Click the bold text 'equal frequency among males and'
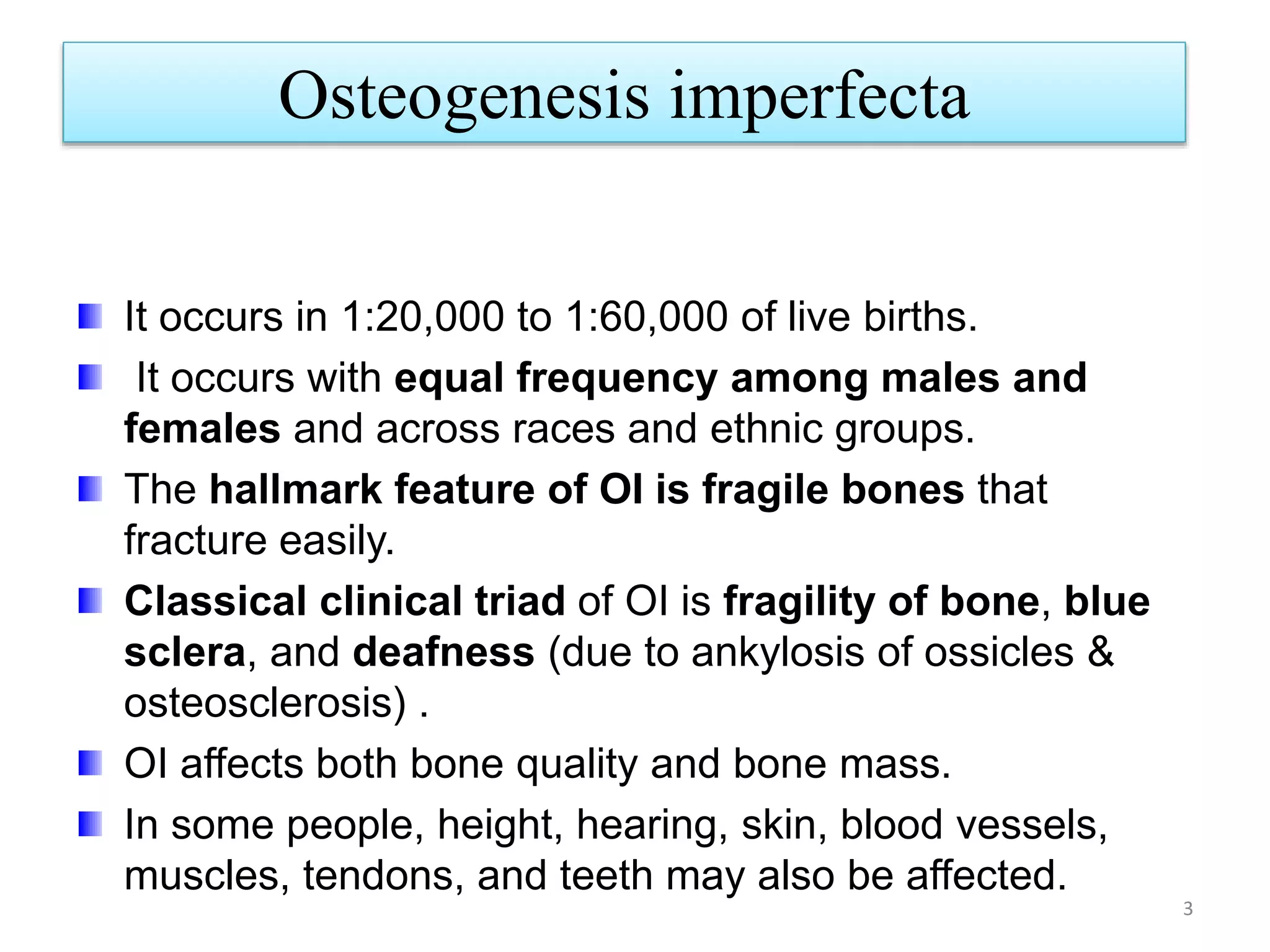The height and width of the screenshot is (952, 1270). 740,377
